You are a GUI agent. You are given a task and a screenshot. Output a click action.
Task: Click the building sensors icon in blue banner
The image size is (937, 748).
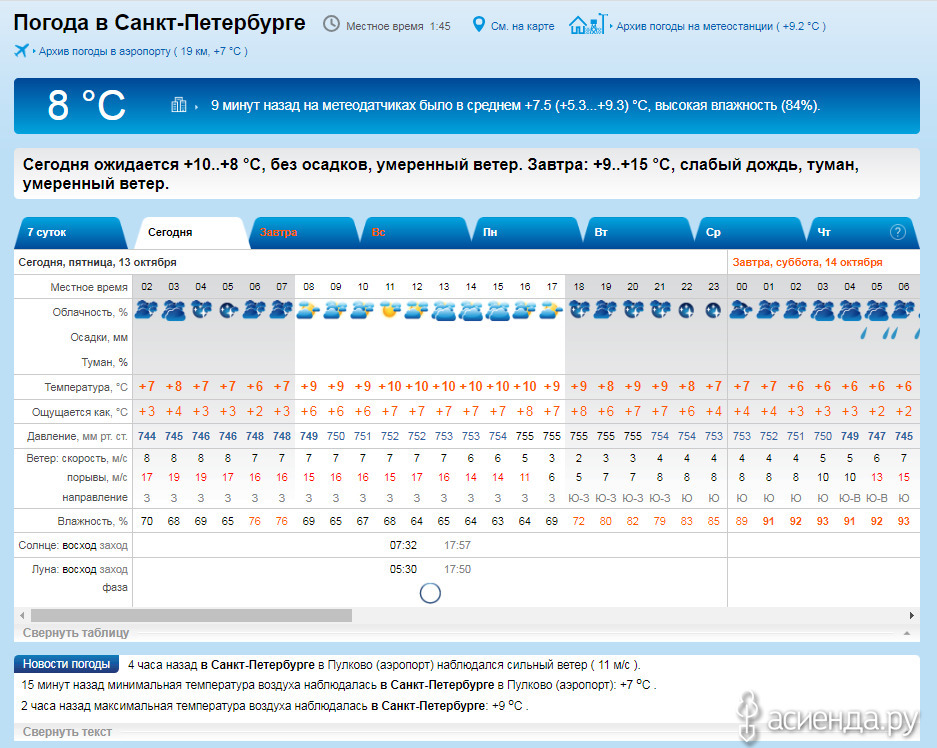(x=179, y=105)
